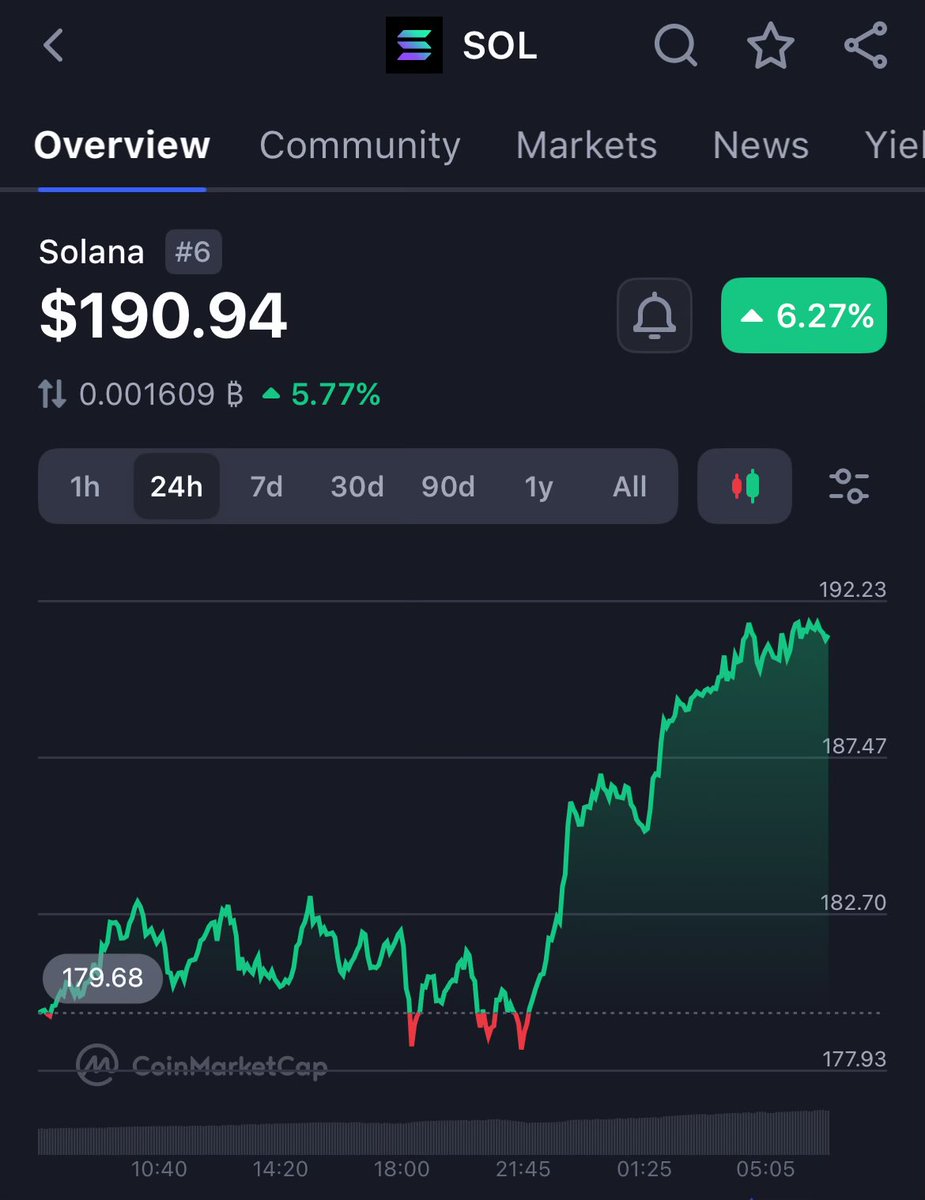Set a price alert bell
Screen dimensions: 925x1200
[654, 315]
